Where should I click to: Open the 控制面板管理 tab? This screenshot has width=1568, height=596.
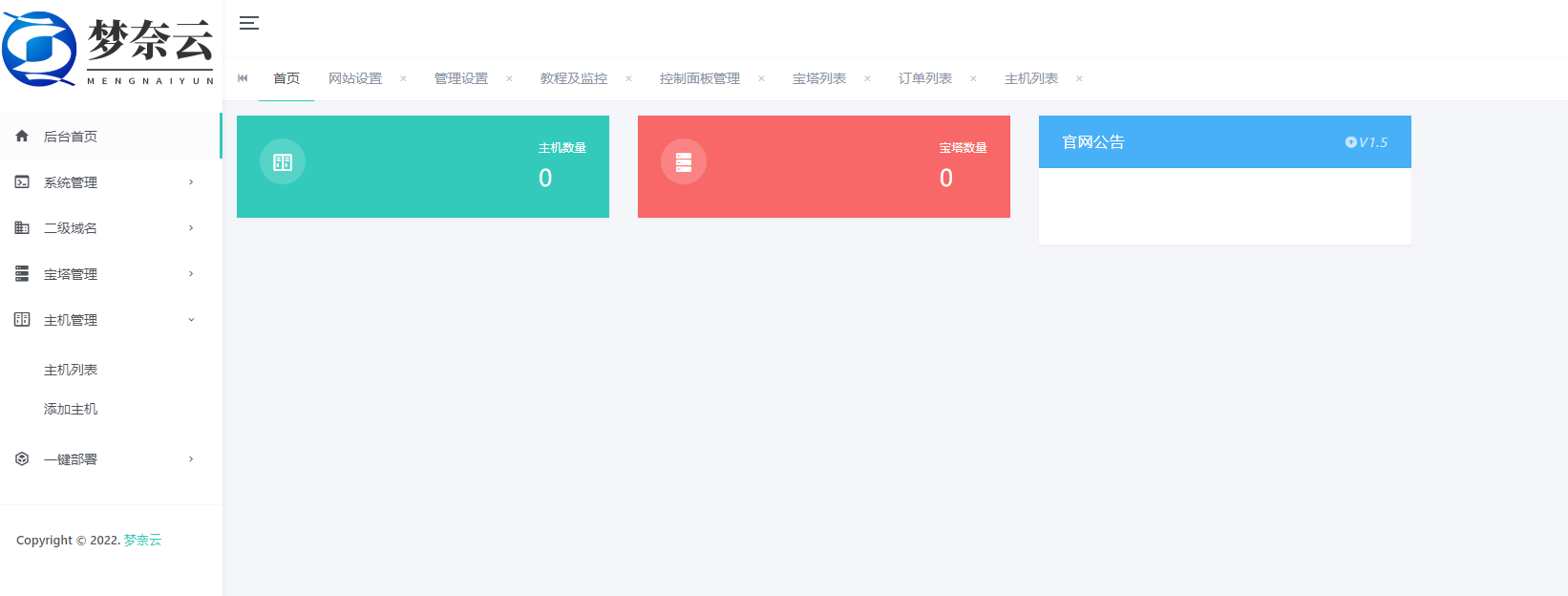[700, 78]
